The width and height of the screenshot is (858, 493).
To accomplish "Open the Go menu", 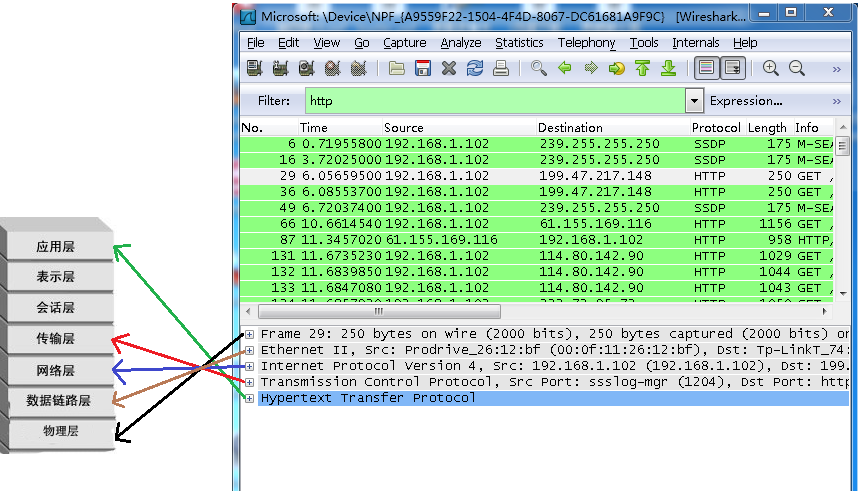I will pyautogui.click(x=362, y=43).
